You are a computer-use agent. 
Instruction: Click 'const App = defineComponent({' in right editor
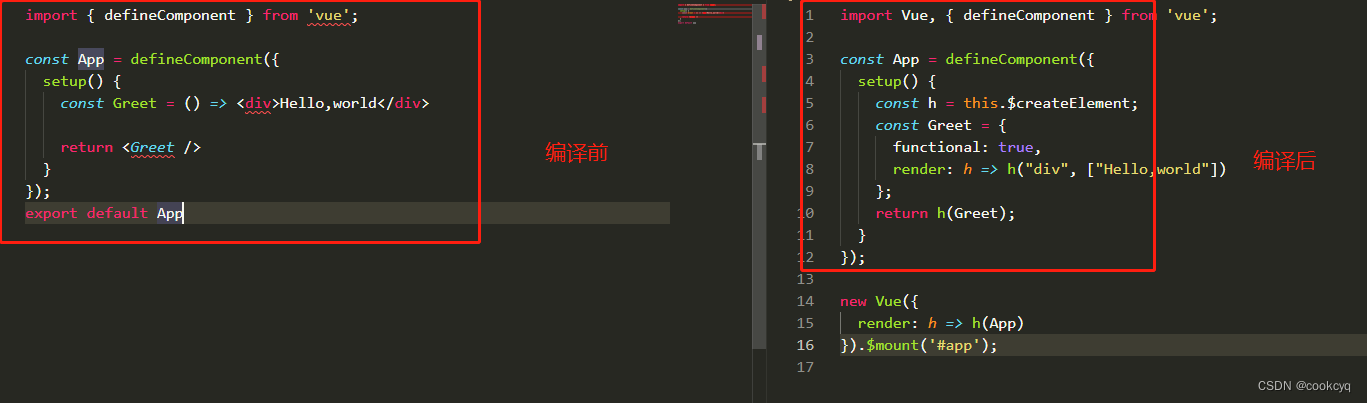point(967,60)
